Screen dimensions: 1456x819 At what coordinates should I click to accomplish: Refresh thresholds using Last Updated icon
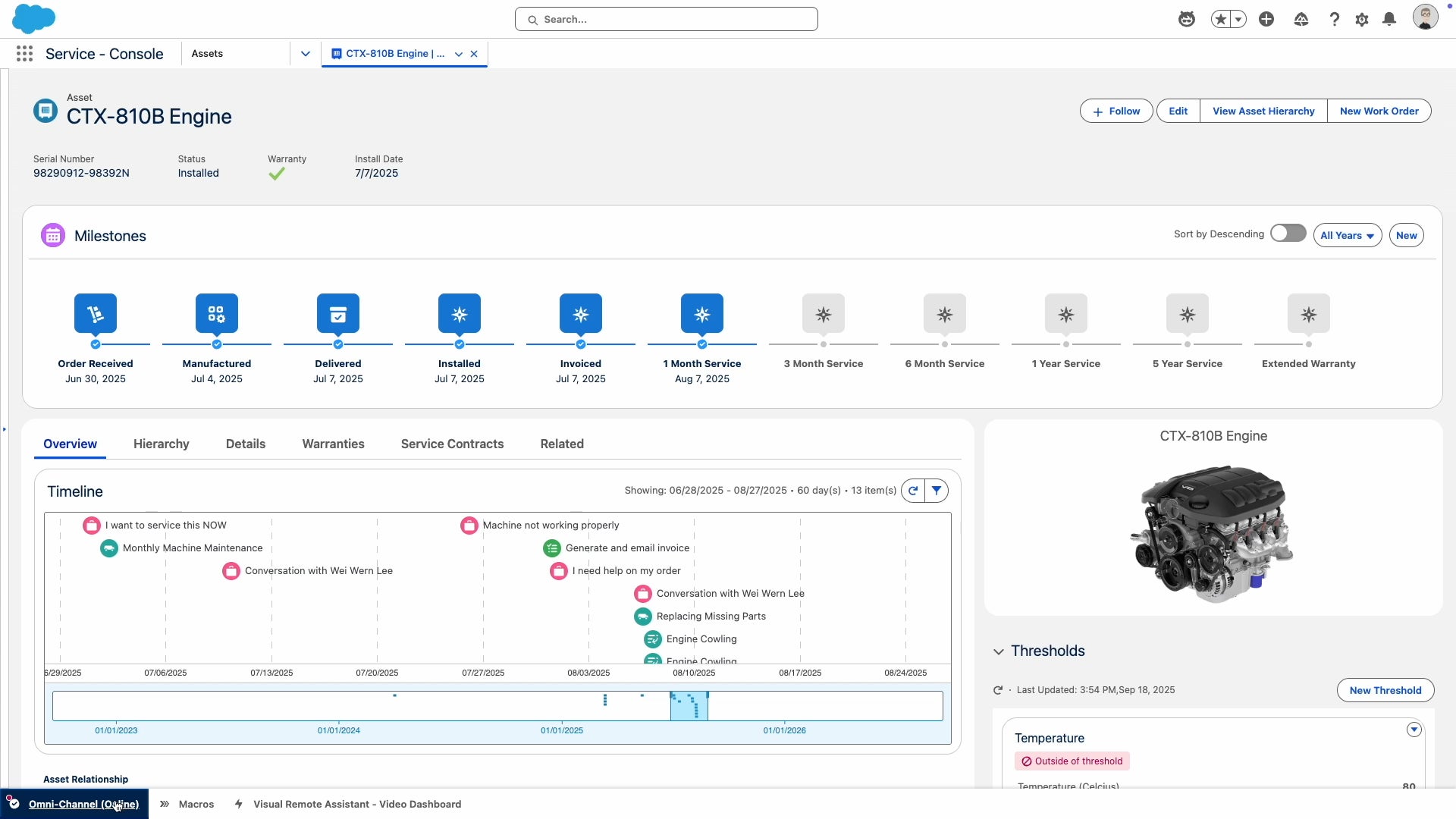tap(998, 690)
